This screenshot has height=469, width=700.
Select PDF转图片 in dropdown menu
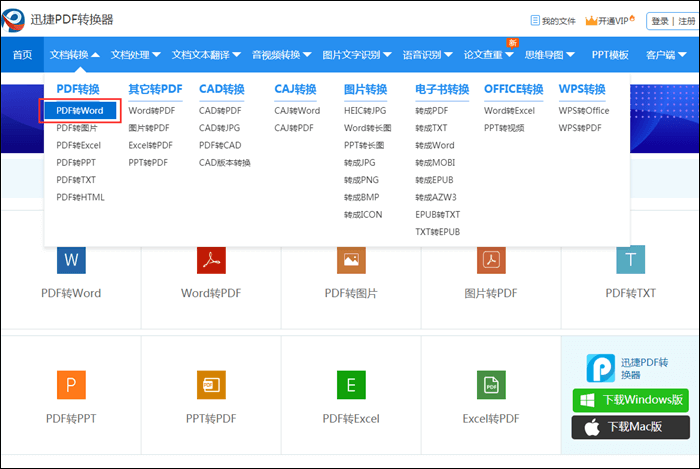(x=77, y=128)
